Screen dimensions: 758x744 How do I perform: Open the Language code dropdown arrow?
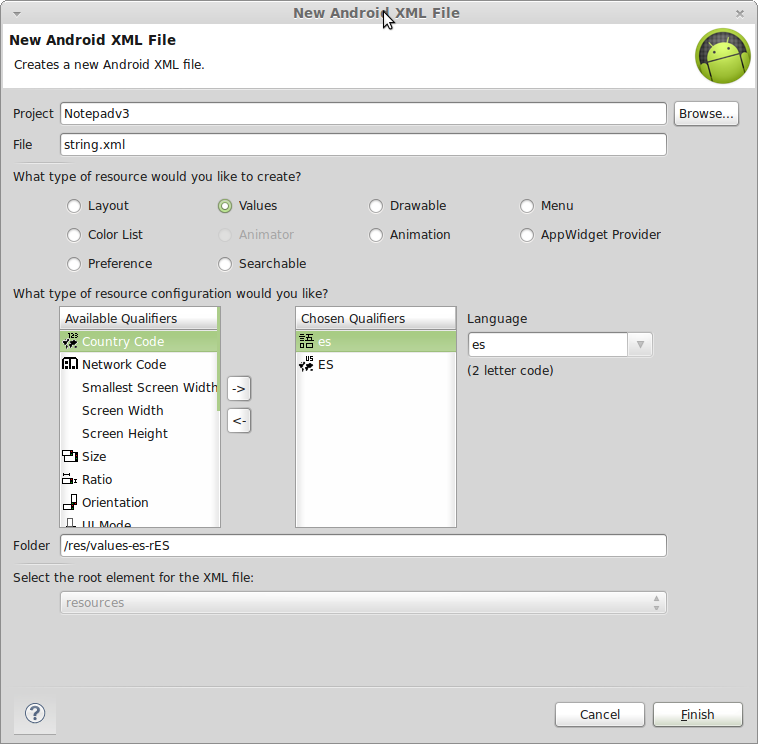(640, 345)
